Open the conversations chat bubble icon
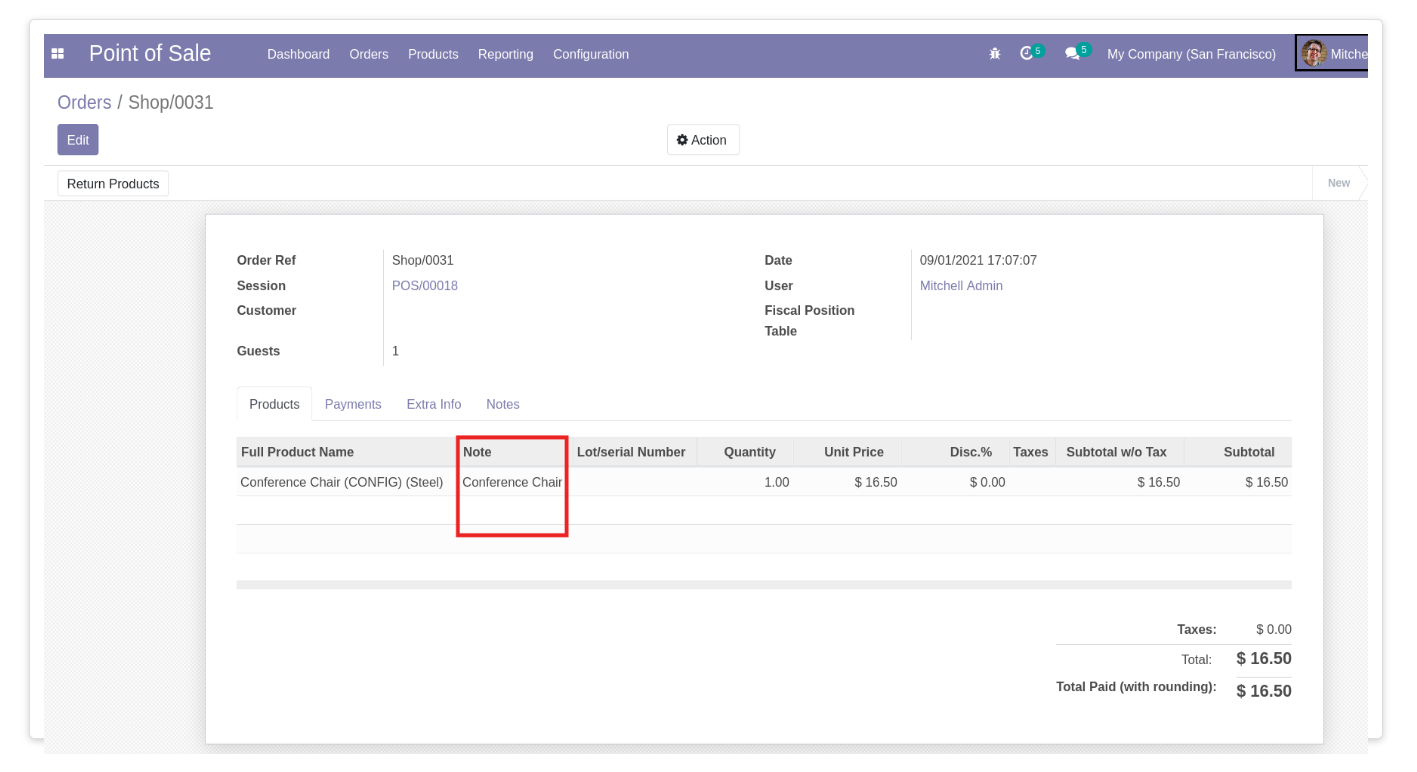This screenshot has width=1417, height=772. [x=1072, y=54]
